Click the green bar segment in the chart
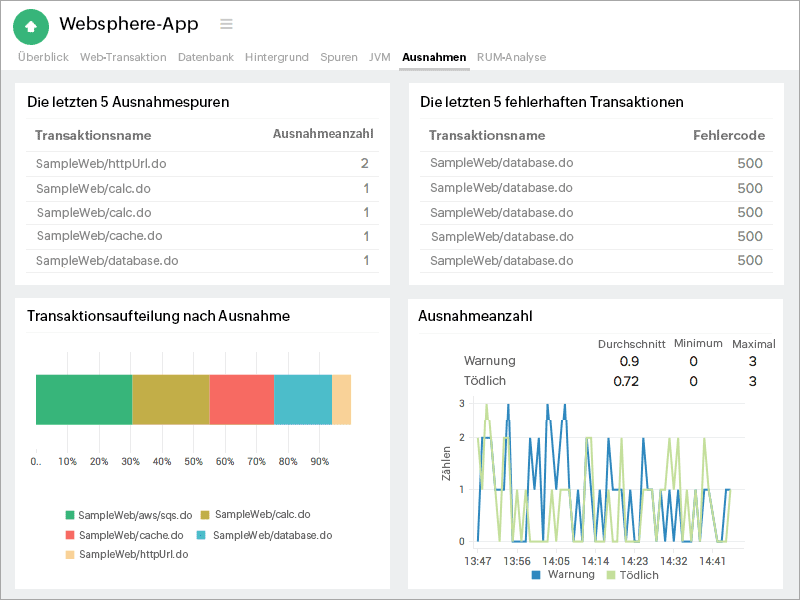This screenshot has width=800, height=600. tap(84, 400)
